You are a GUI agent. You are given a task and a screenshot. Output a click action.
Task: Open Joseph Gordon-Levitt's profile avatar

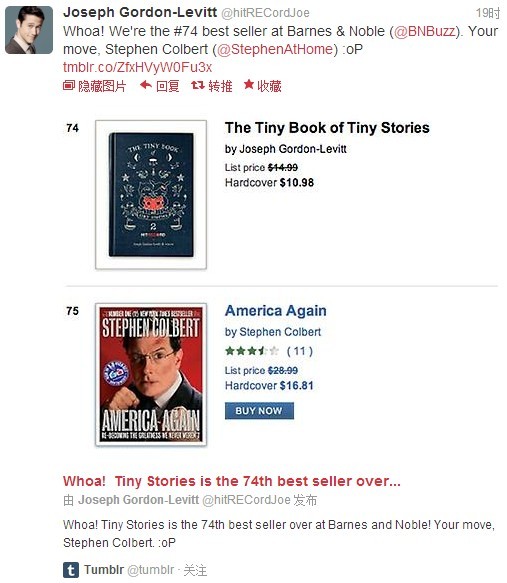pos(29,30)
